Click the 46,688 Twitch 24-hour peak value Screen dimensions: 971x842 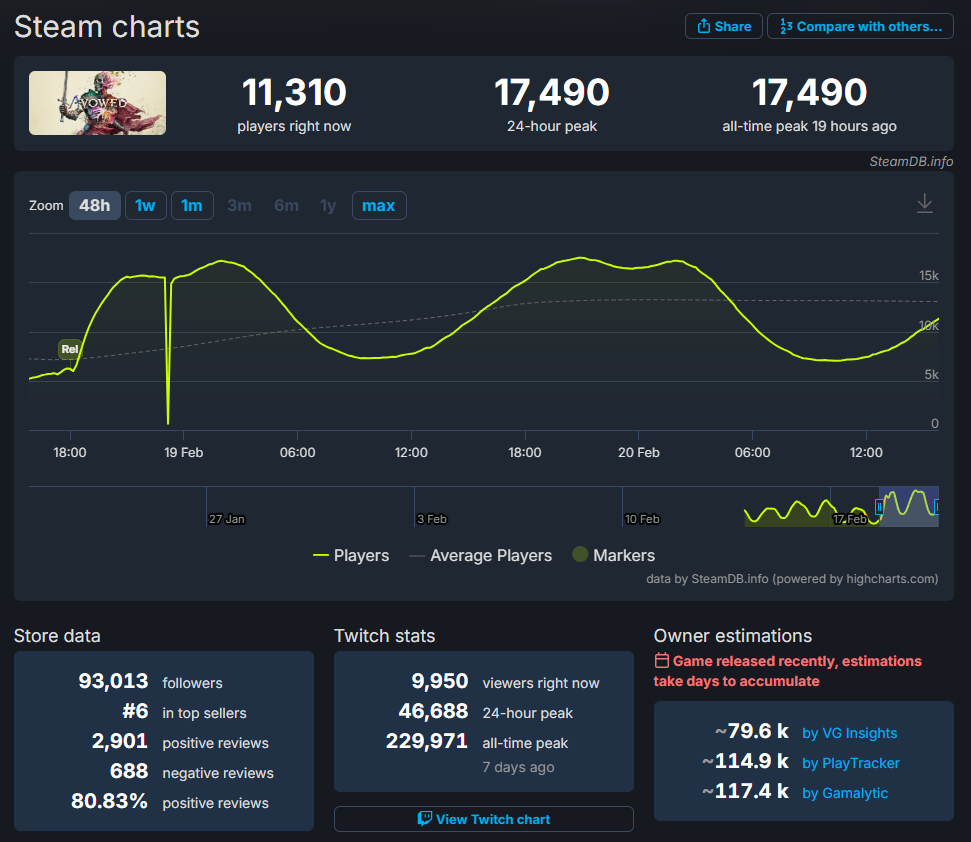[433, 711]
